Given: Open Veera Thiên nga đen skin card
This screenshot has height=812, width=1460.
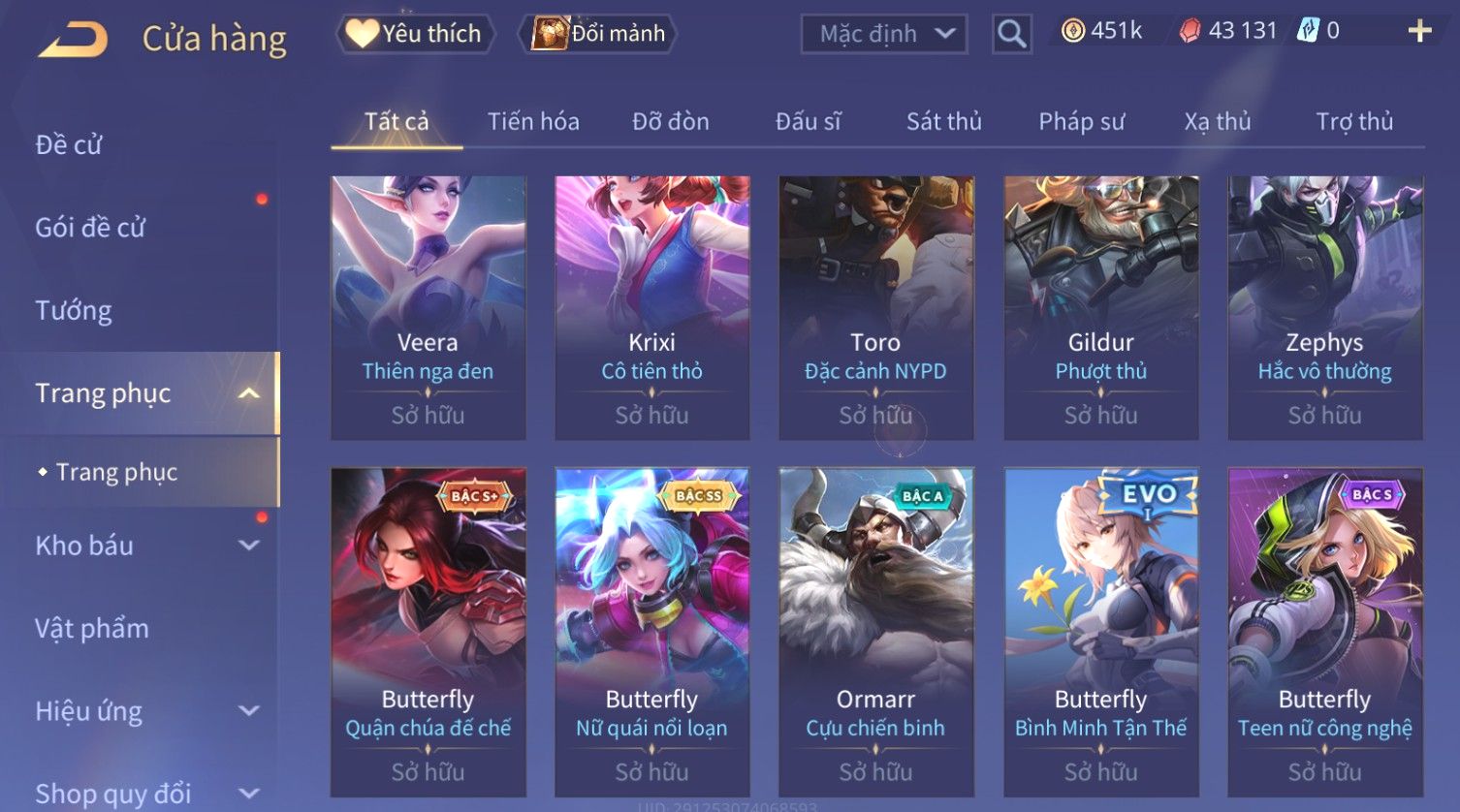Looking at the screenshot, I should point(428,308).
